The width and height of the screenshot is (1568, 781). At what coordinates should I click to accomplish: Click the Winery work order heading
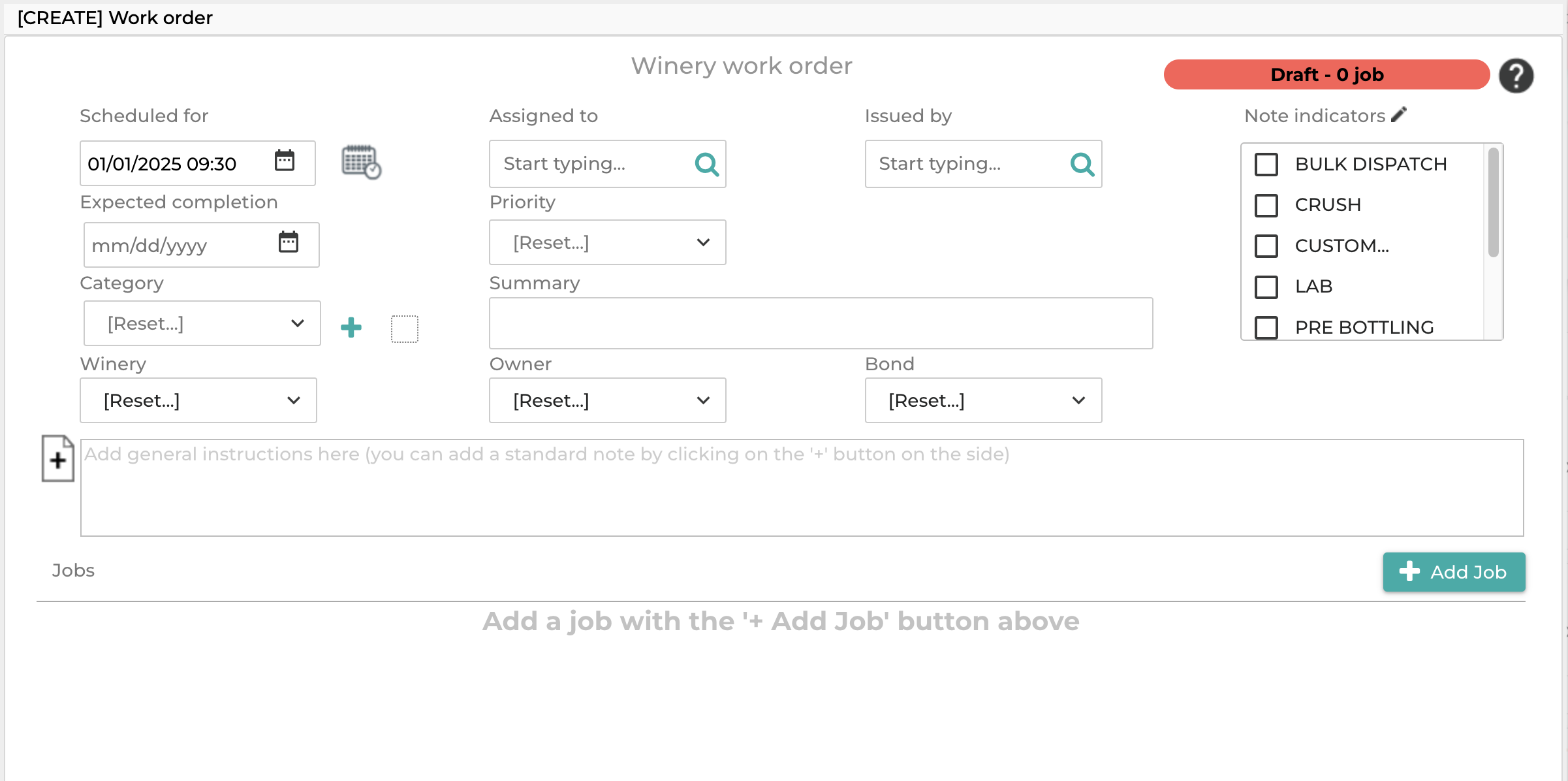click(x=742, y=66)
